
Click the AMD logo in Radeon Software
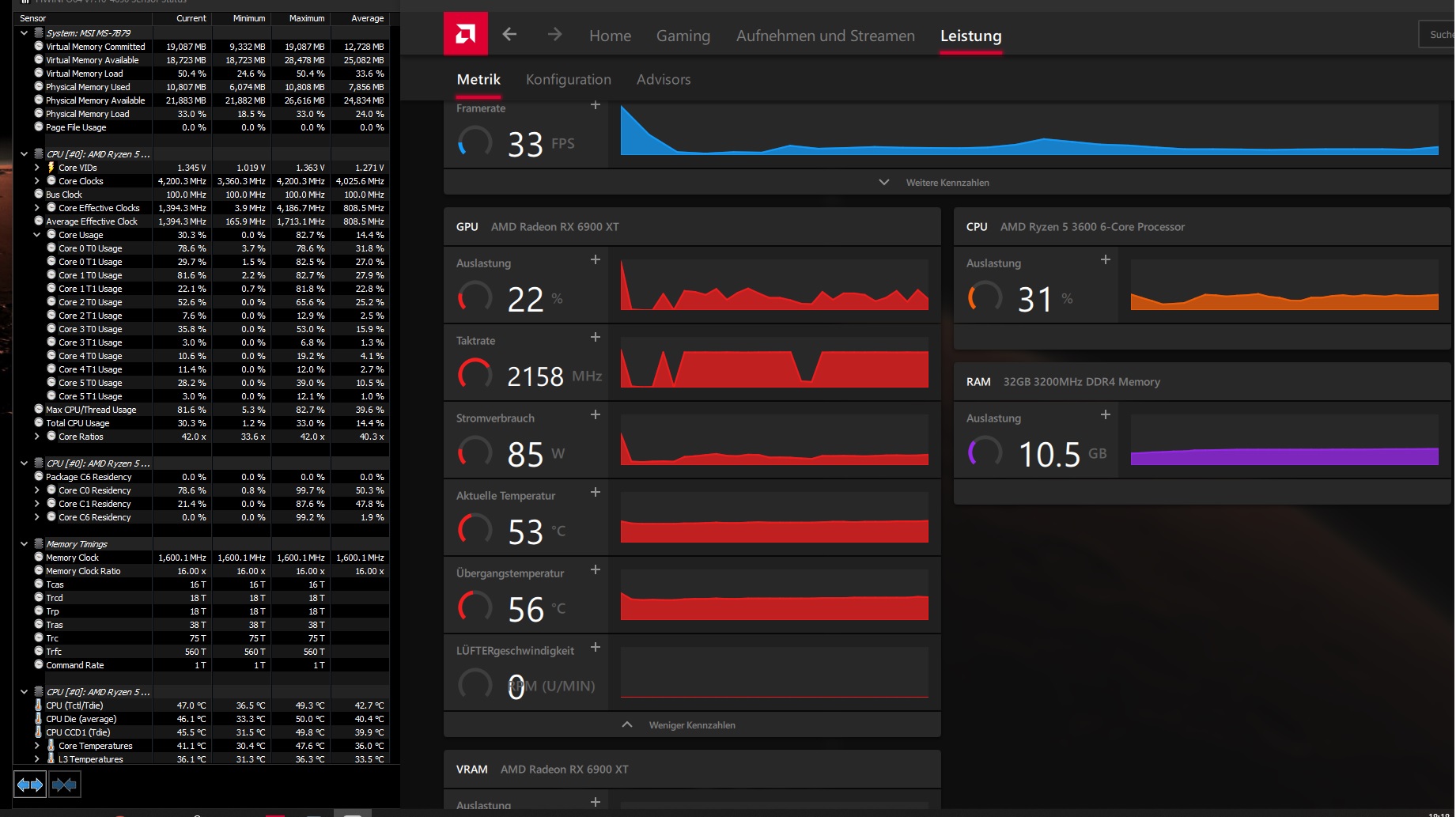465,33
